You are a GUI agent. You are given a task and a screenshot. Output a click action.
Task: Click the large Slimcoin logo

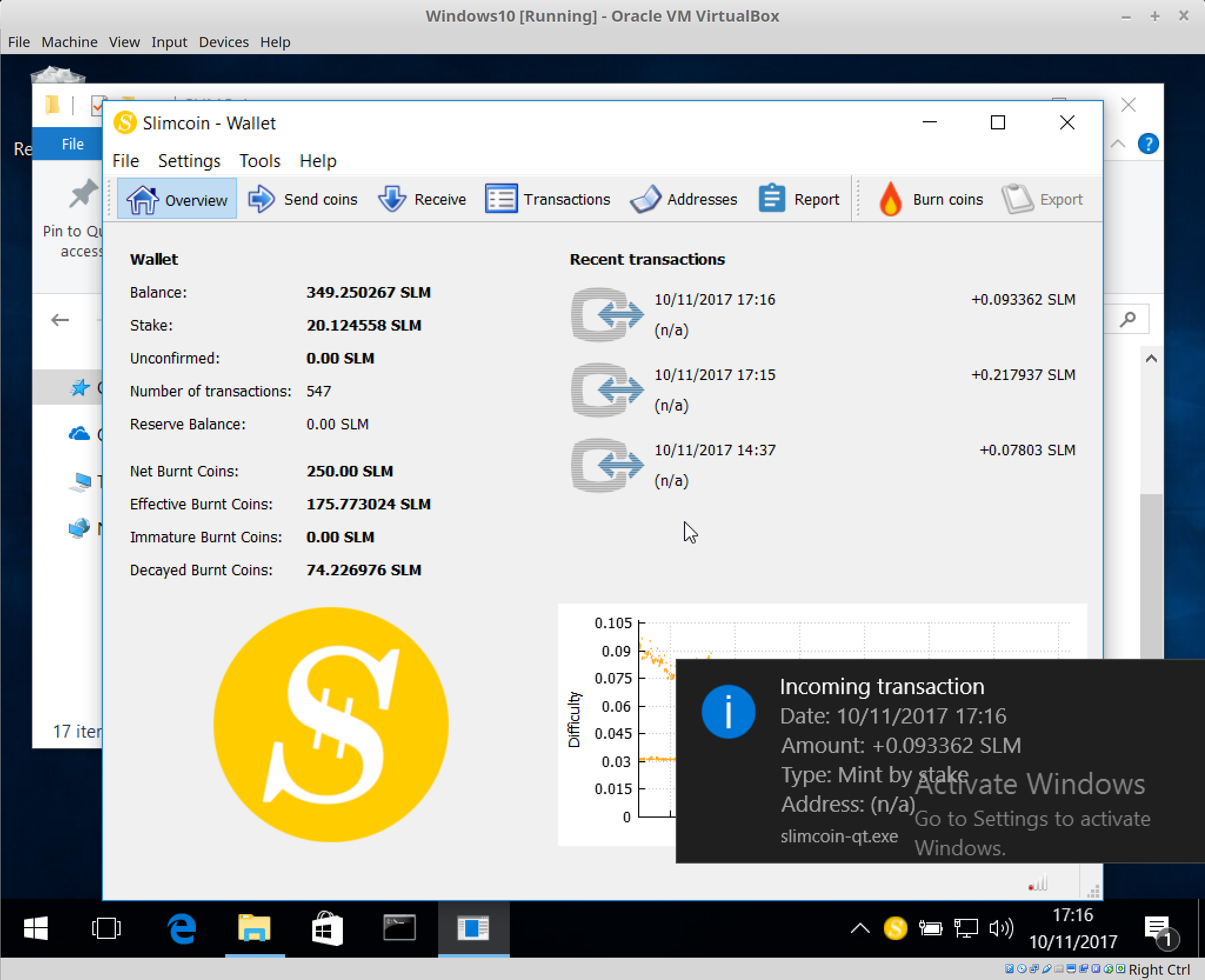click(331, 724)
